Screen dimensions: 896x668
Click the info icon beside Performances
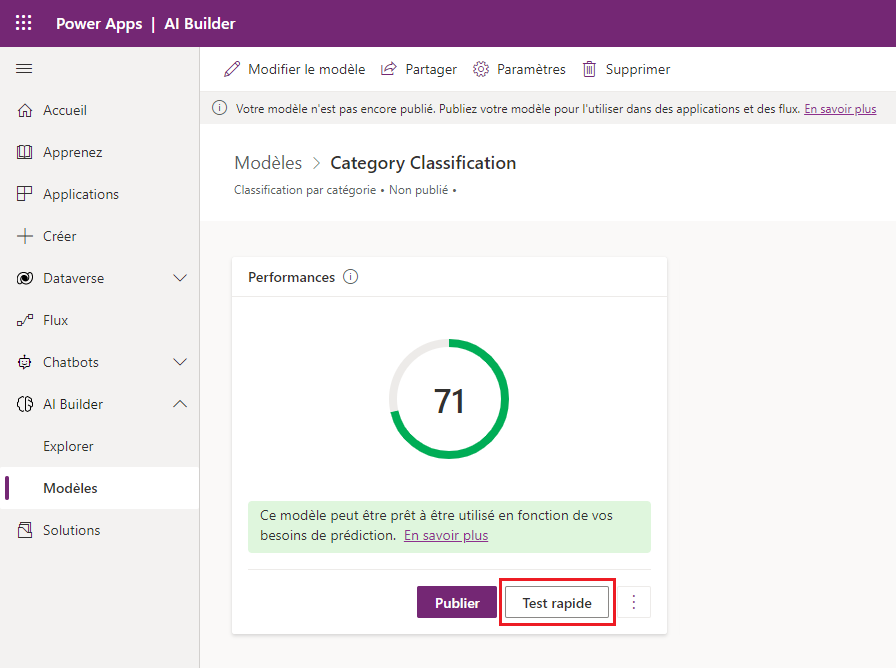click(350, 277)
